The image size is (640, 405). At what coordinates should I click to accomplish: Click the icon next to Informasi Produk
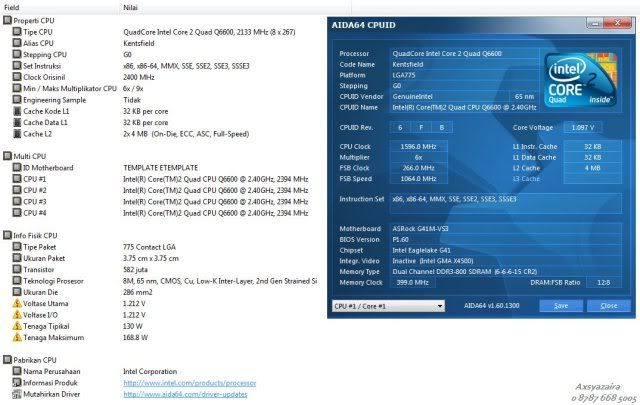click(17, 383)
